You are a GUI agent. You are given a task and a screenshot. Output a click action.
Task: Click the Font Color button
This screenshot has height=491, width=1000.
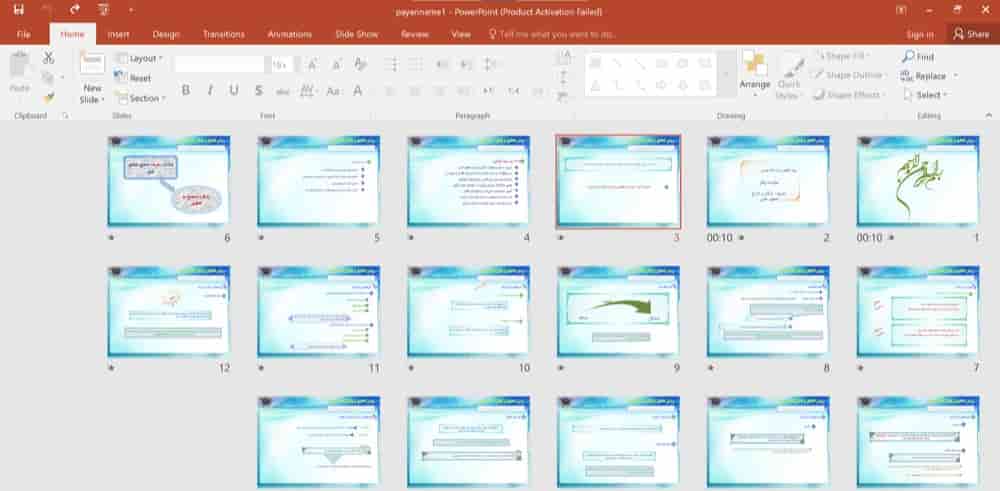357,90
